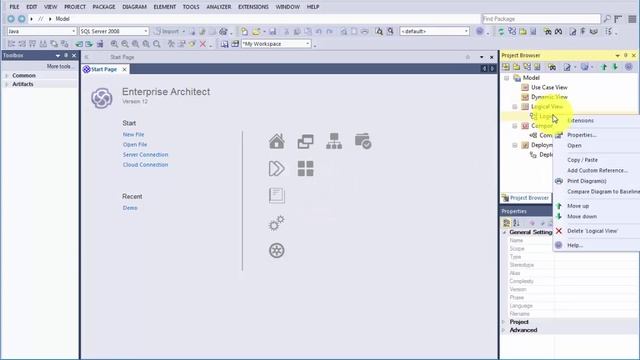Expand the Project properties section

(x=504, y=322)
